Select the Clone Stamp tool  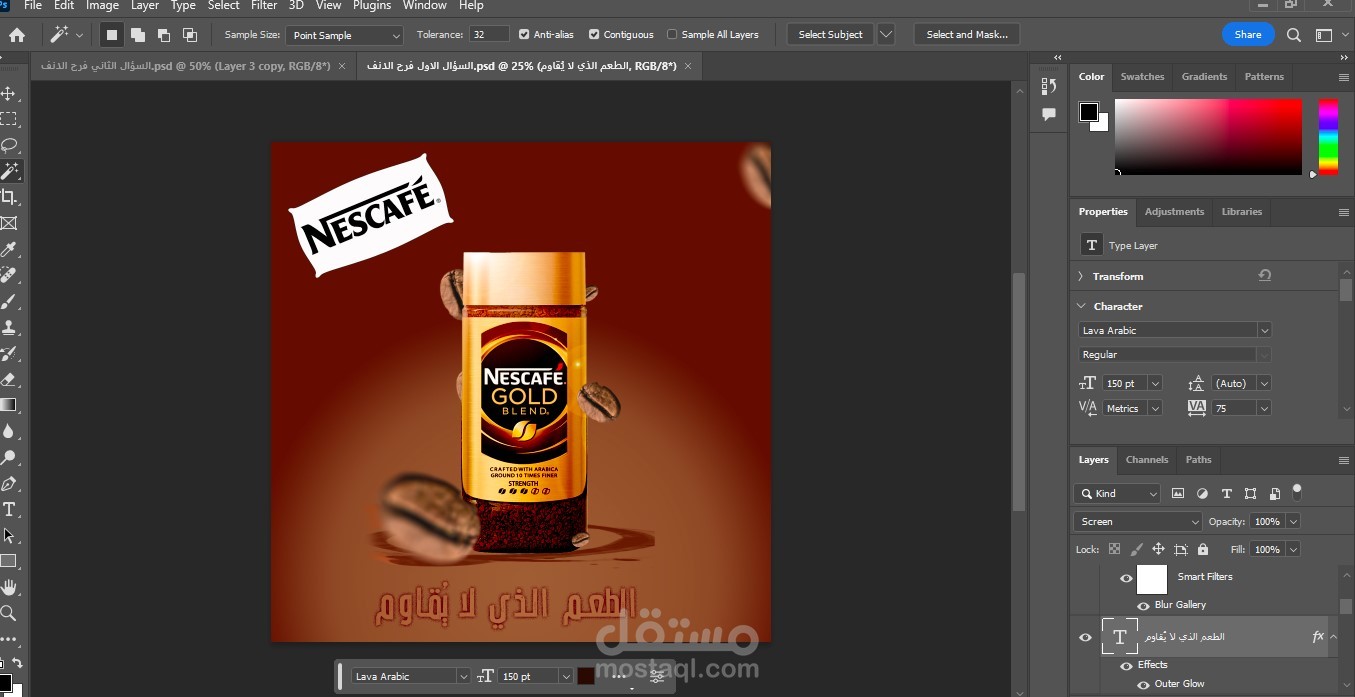(9, 327)
